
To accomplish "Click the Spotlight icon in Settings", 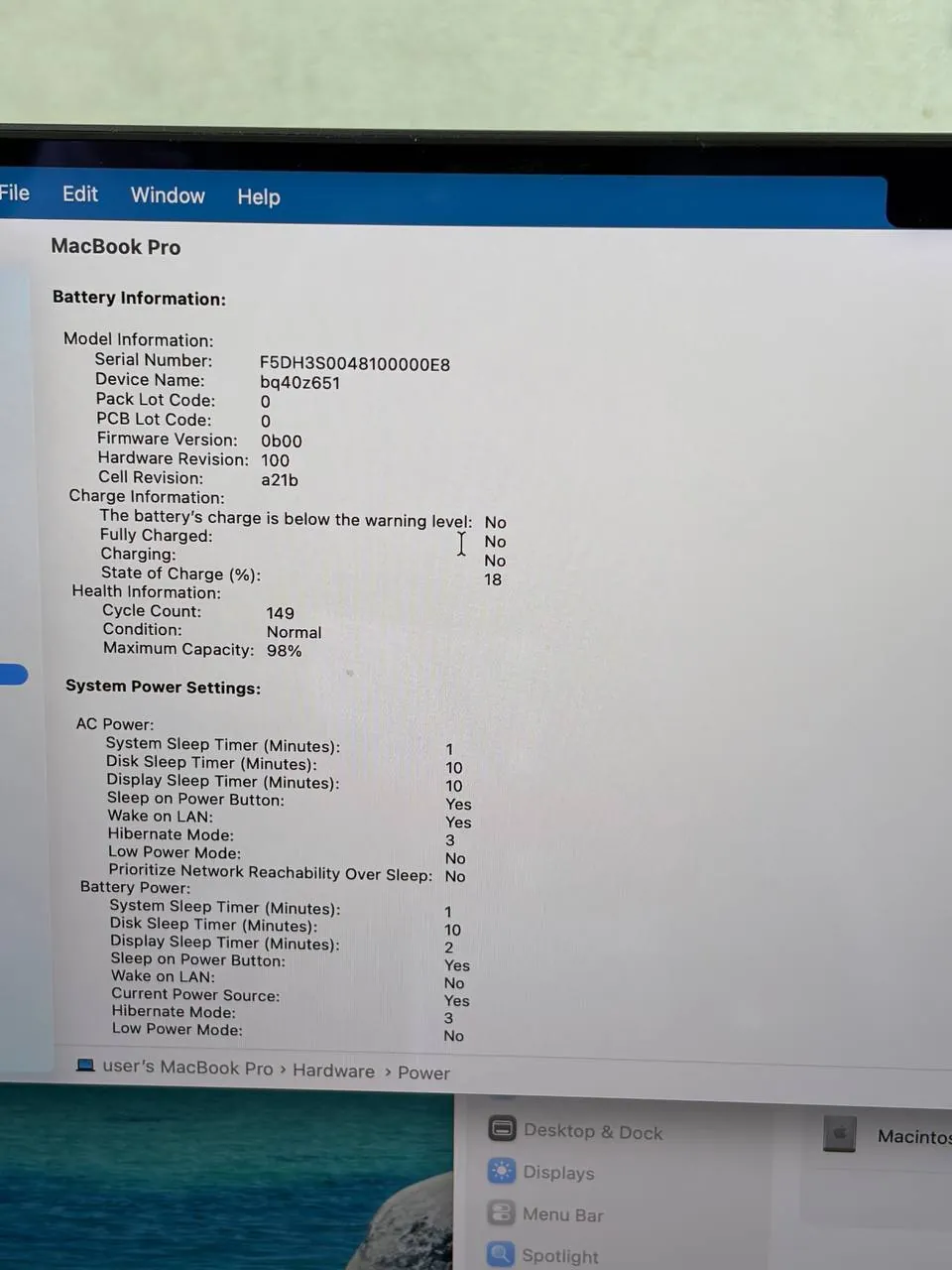I will click(x=501, y=1254).
